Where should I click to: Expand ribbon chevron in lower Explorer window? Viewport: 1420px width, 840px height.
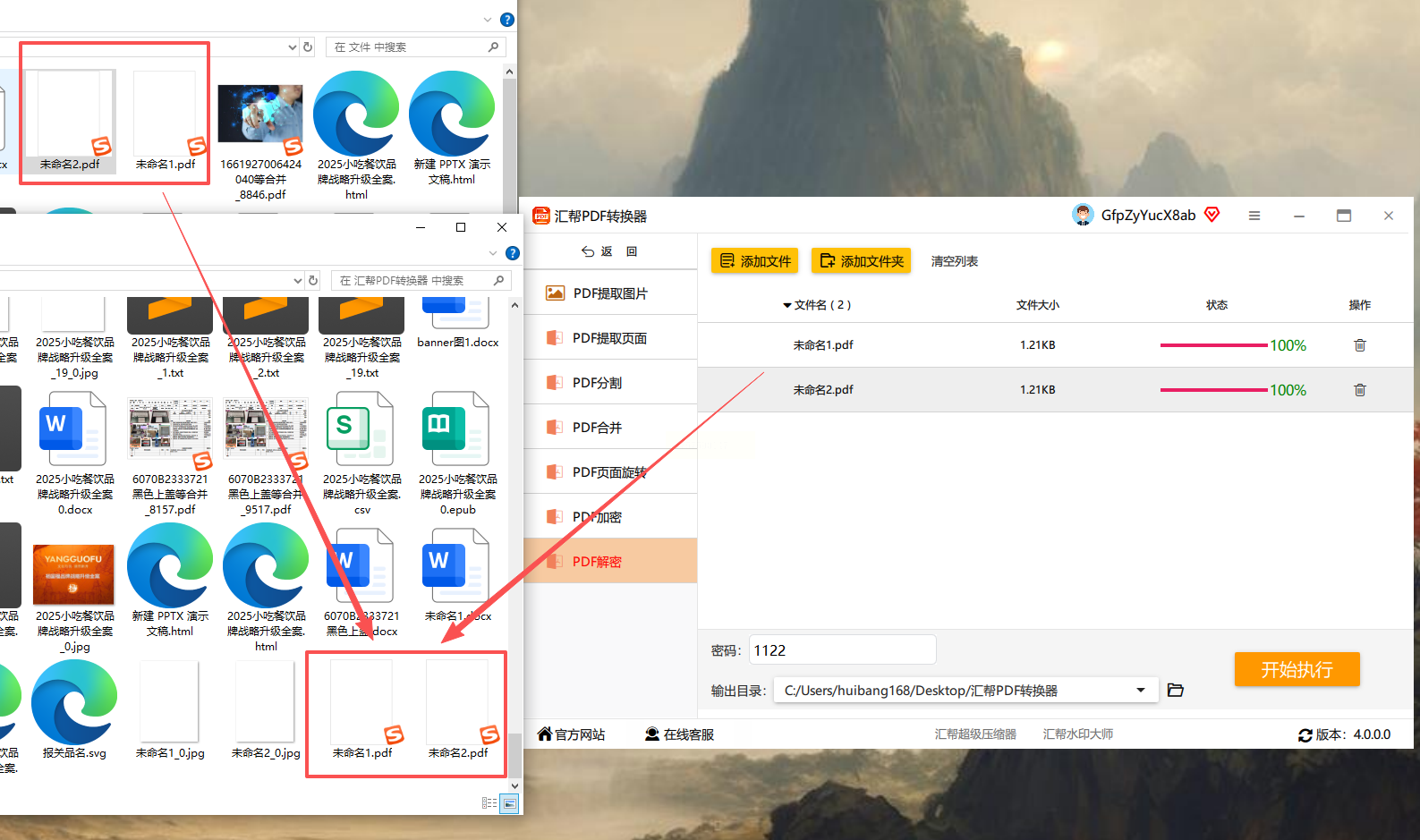[493, 253]
